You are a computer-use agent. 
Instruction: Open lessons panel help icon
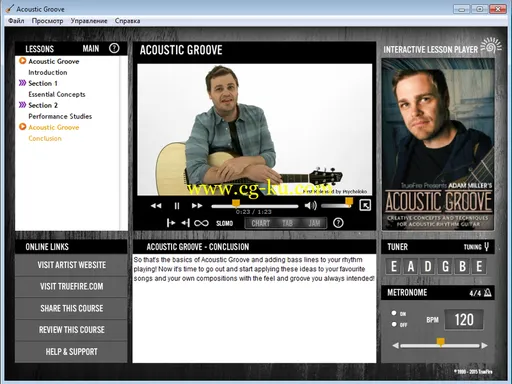pos(114,48)
